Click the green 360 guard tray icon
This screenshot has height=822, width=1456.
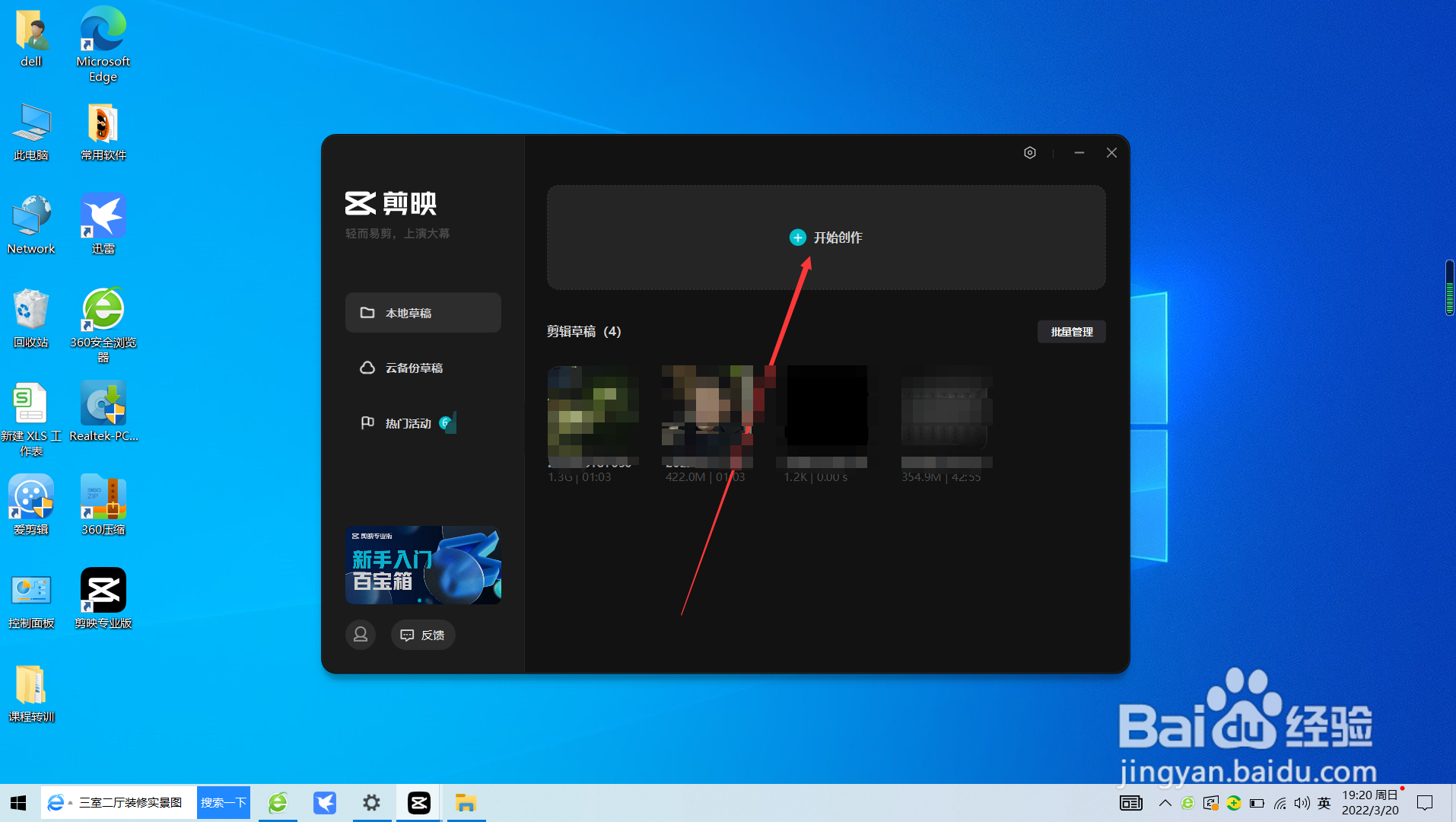(1234, 803)
